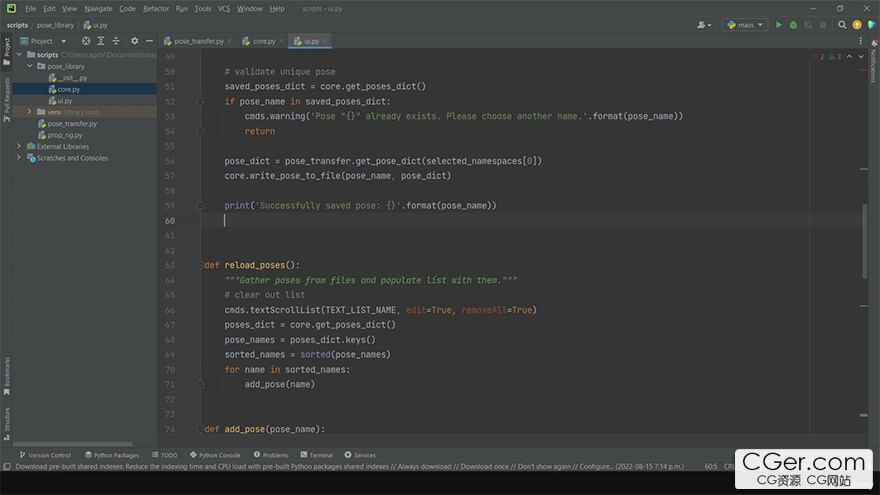Viewport: 880px width, 495px height.
Task: Expand Scratches and Consoles node
Action: (x=19, y=158)
